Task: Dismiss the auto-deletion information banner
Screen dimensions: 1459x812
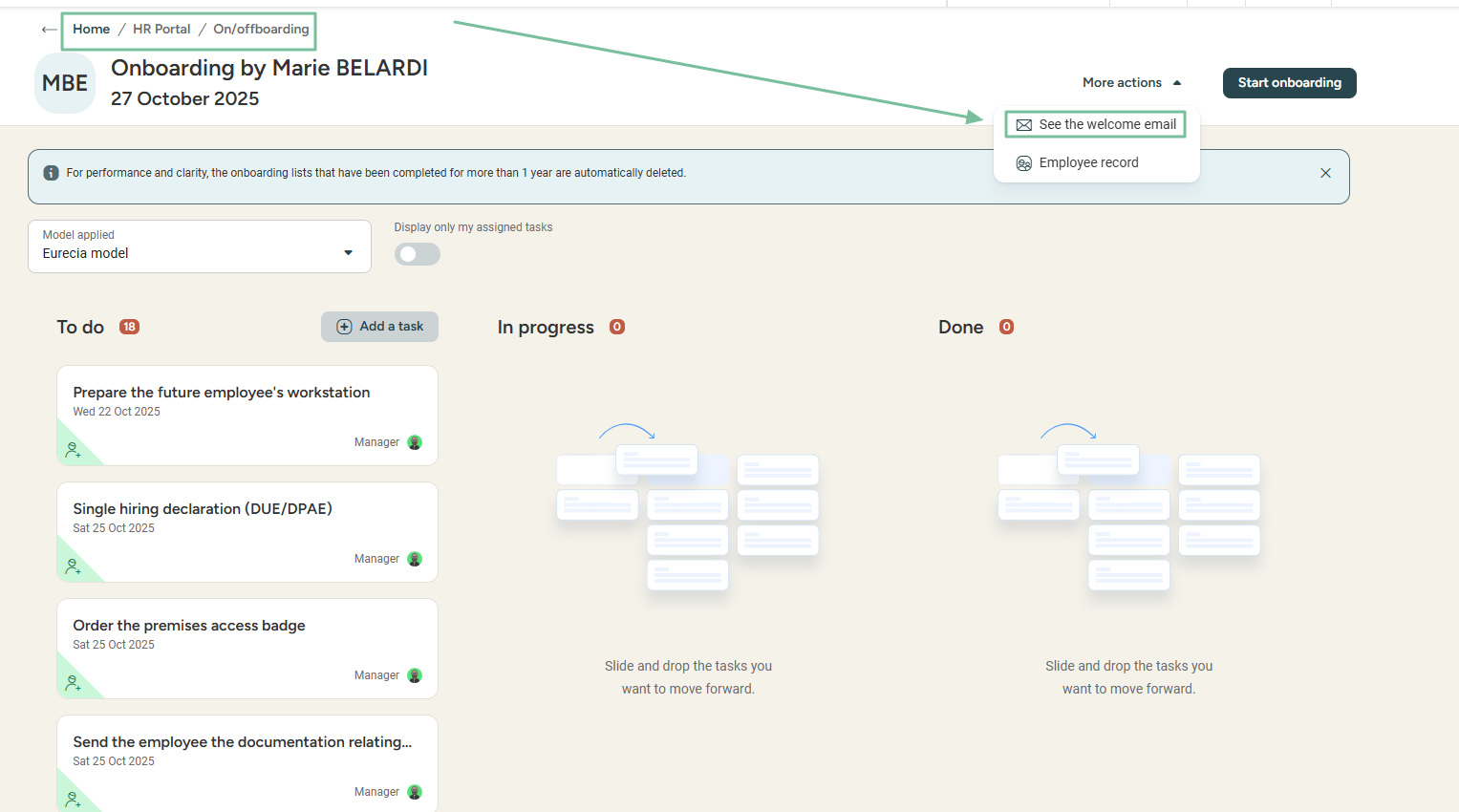Action: [x=1325, y=173]
